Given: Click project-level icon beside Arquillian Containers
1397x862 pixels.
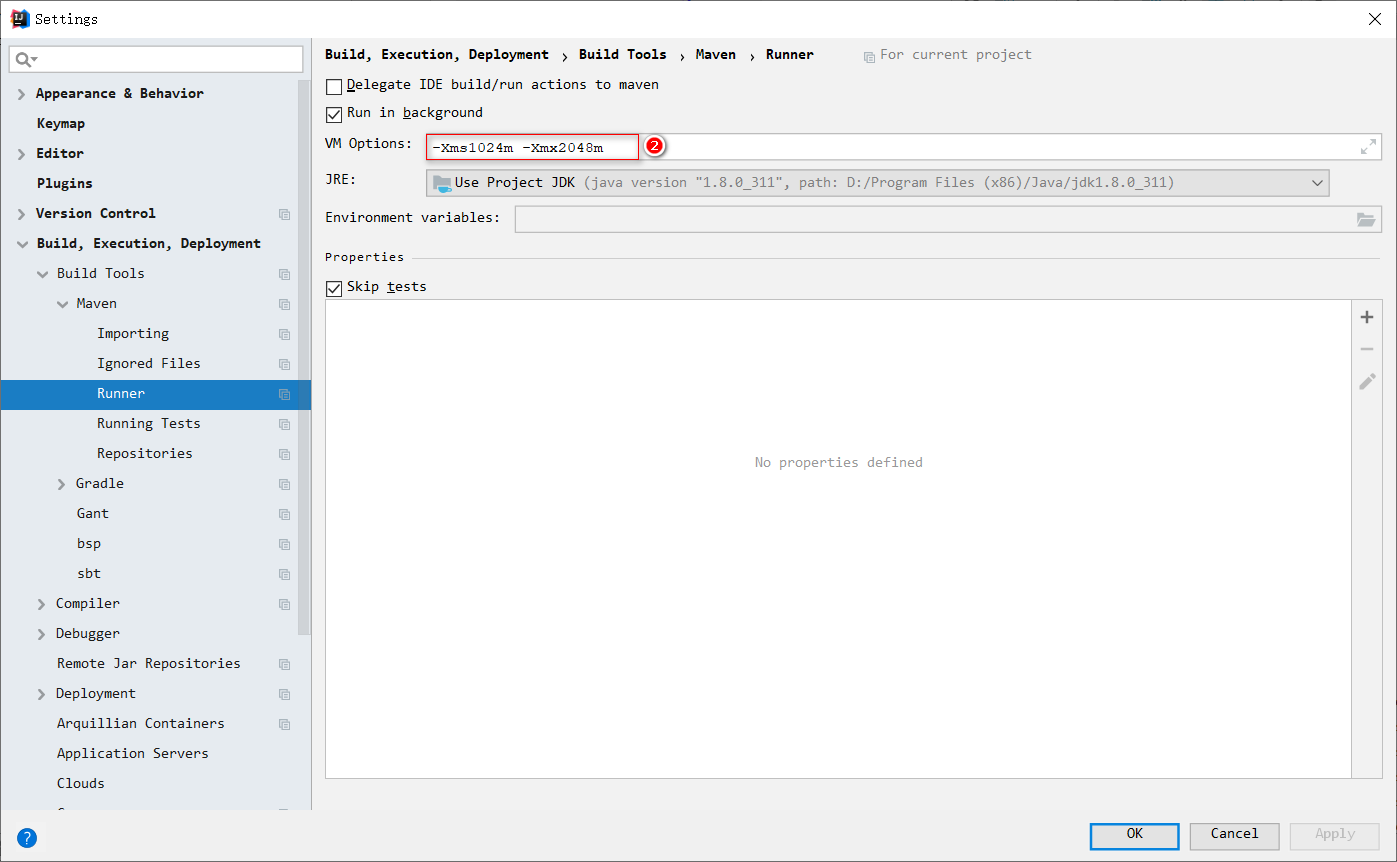Looking at the screenshot, I should 285,724.
